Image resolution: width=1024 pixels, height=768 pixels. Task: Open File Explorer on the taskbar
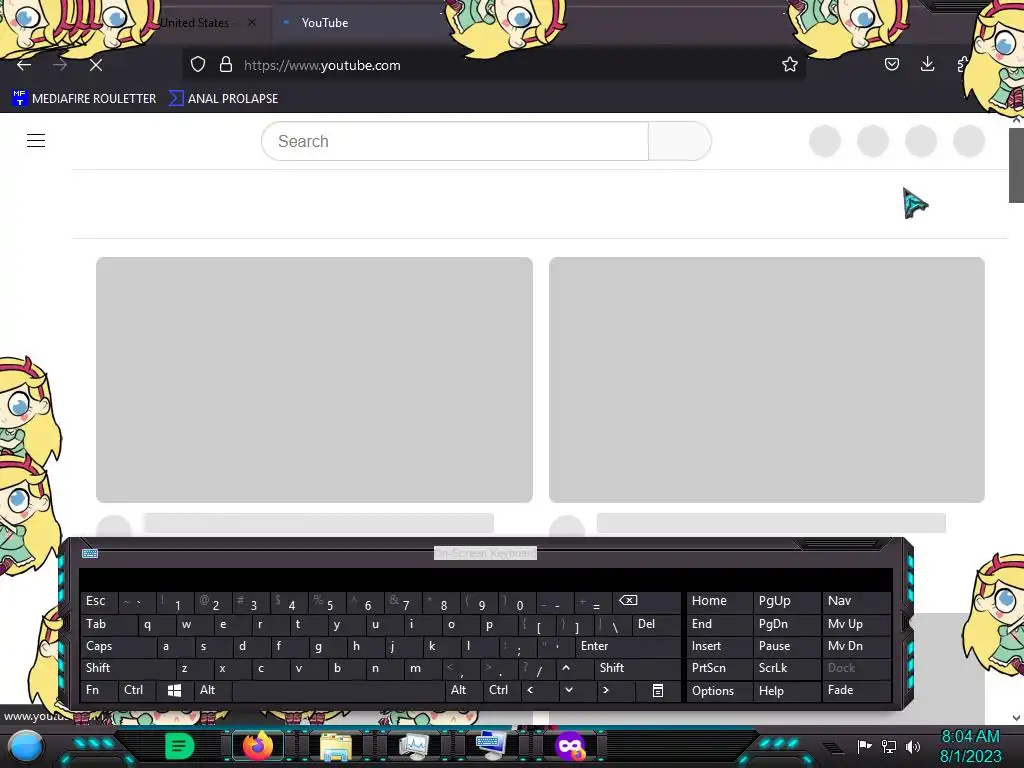(x=336, y=746)
